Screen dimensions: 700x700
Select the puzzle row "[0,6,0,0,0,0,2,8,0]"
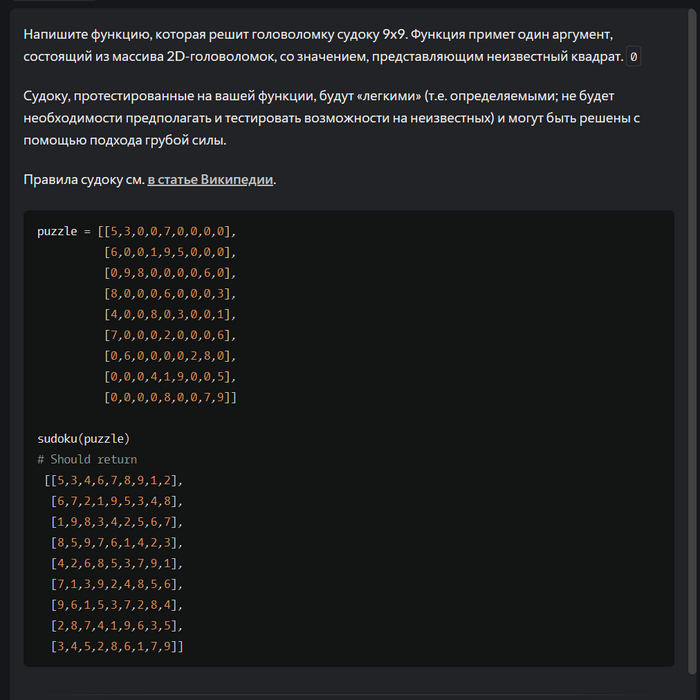coord(170,356)
